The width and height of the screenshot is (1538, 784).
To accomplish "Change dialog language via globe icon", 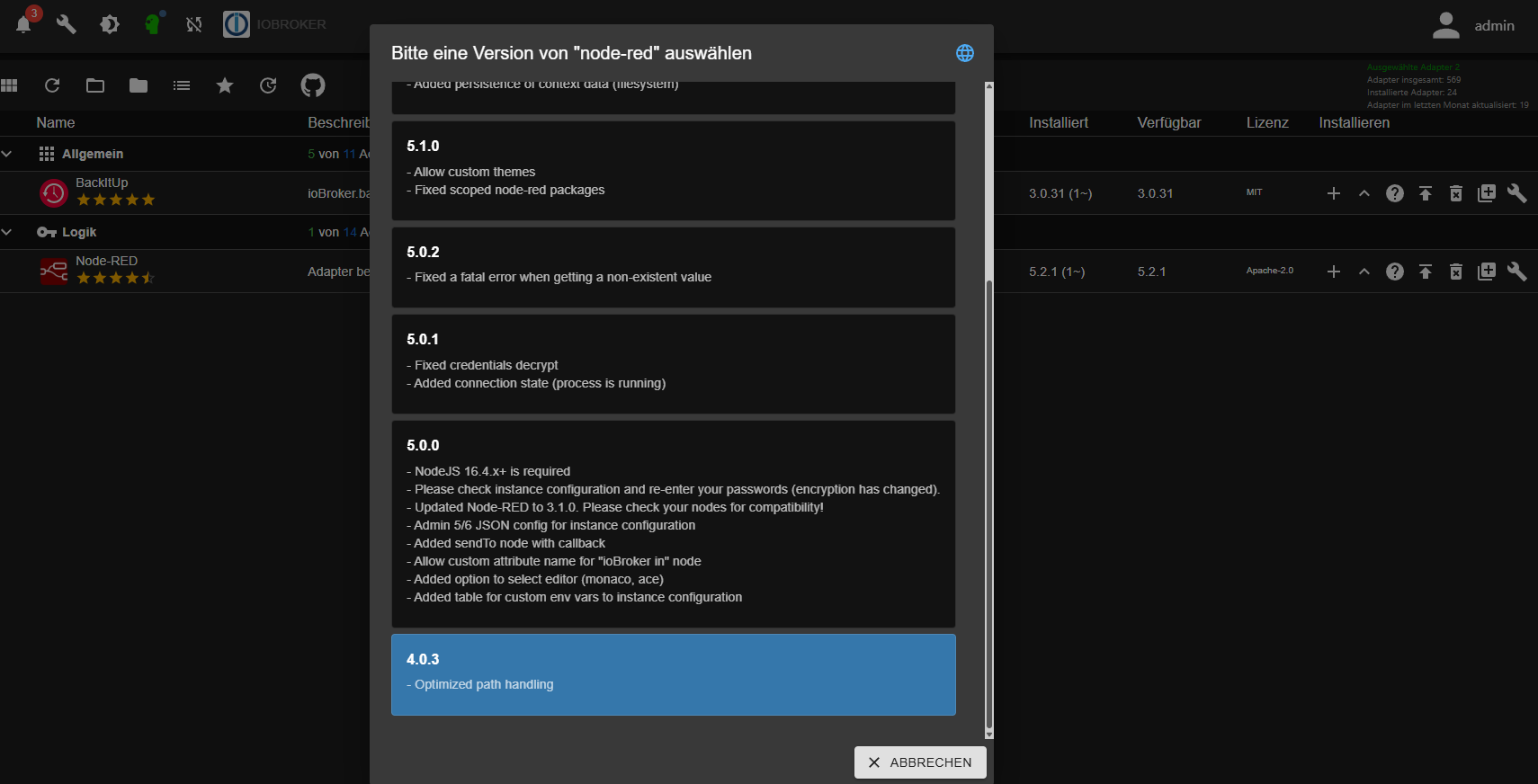I will click(964, 53).
